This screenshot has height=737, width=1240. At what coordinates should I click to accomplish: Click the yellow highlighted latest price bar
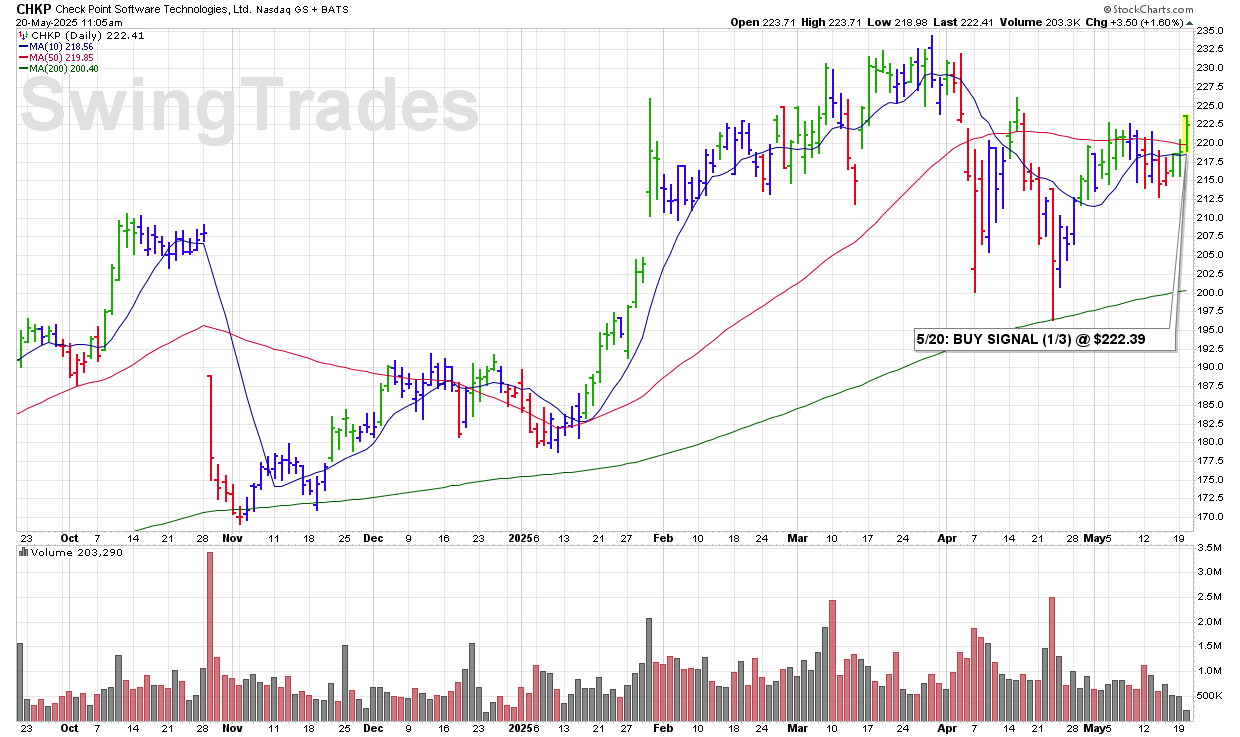point(1185,135)
